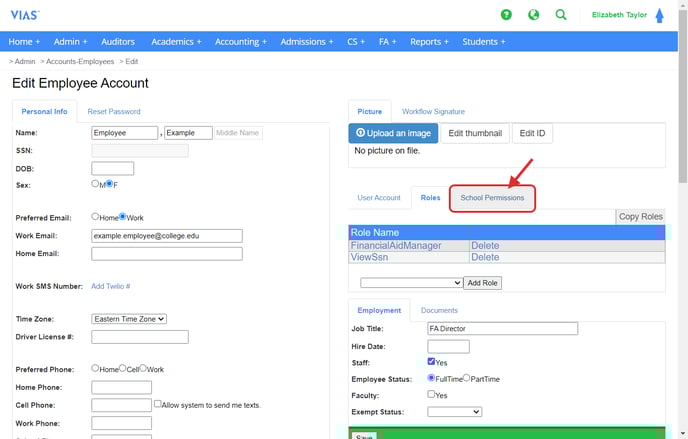Enable allow system to send texts
This screenshot has width=688, height=439.
tap(158, 405)
